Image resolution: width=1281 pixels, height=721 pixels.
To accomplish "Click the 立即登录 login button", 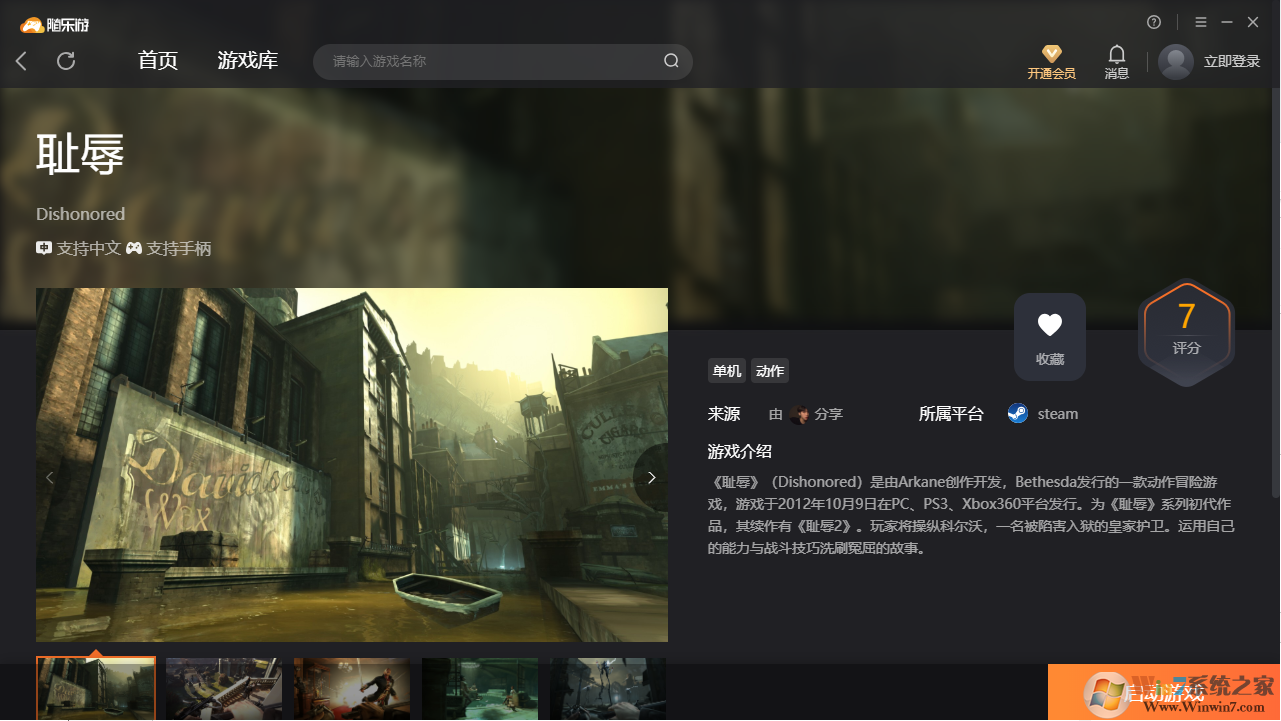I will pos(1228,61).
